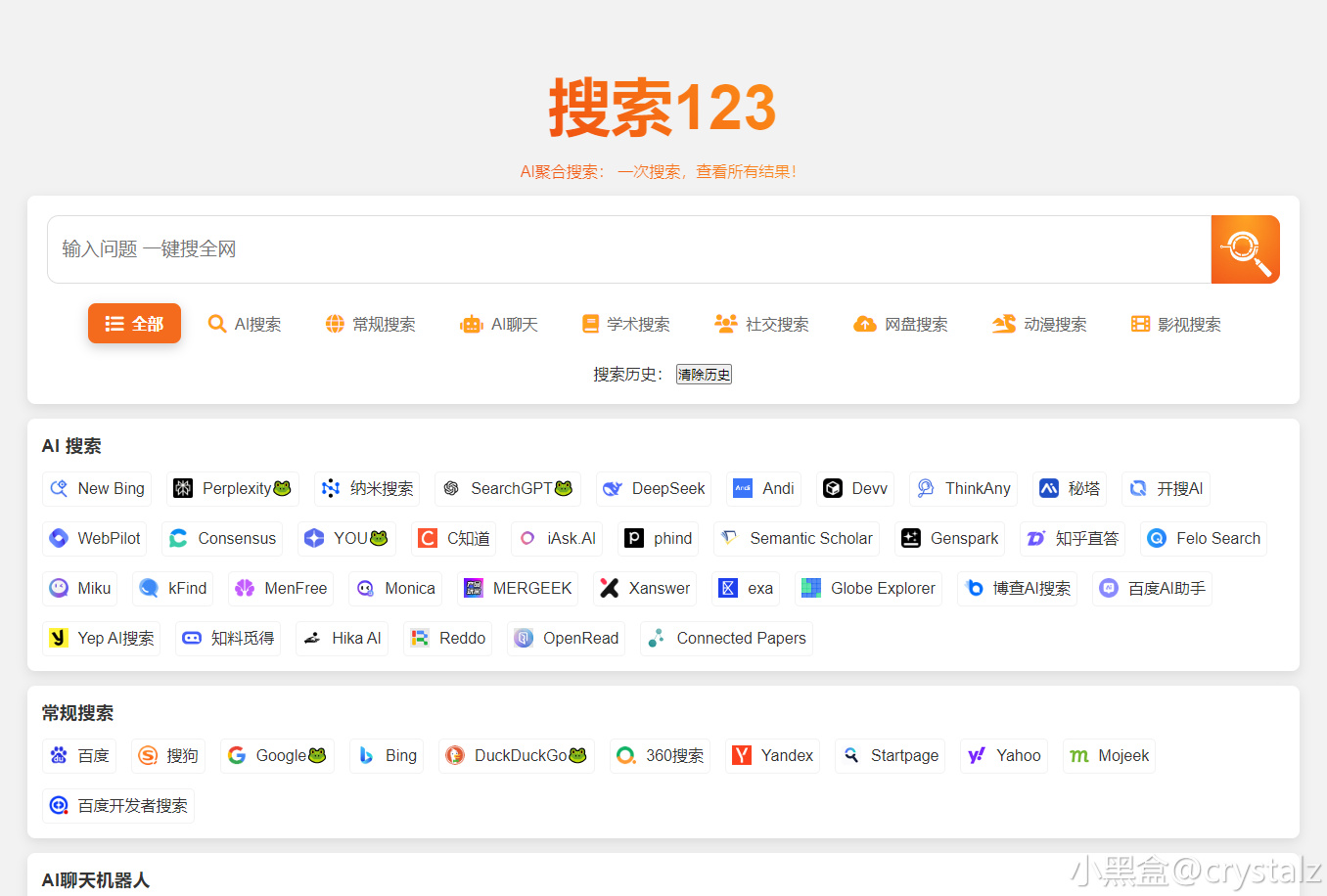
Task: Click the Yandex logo icon
Action: click(x=742, y=755)
